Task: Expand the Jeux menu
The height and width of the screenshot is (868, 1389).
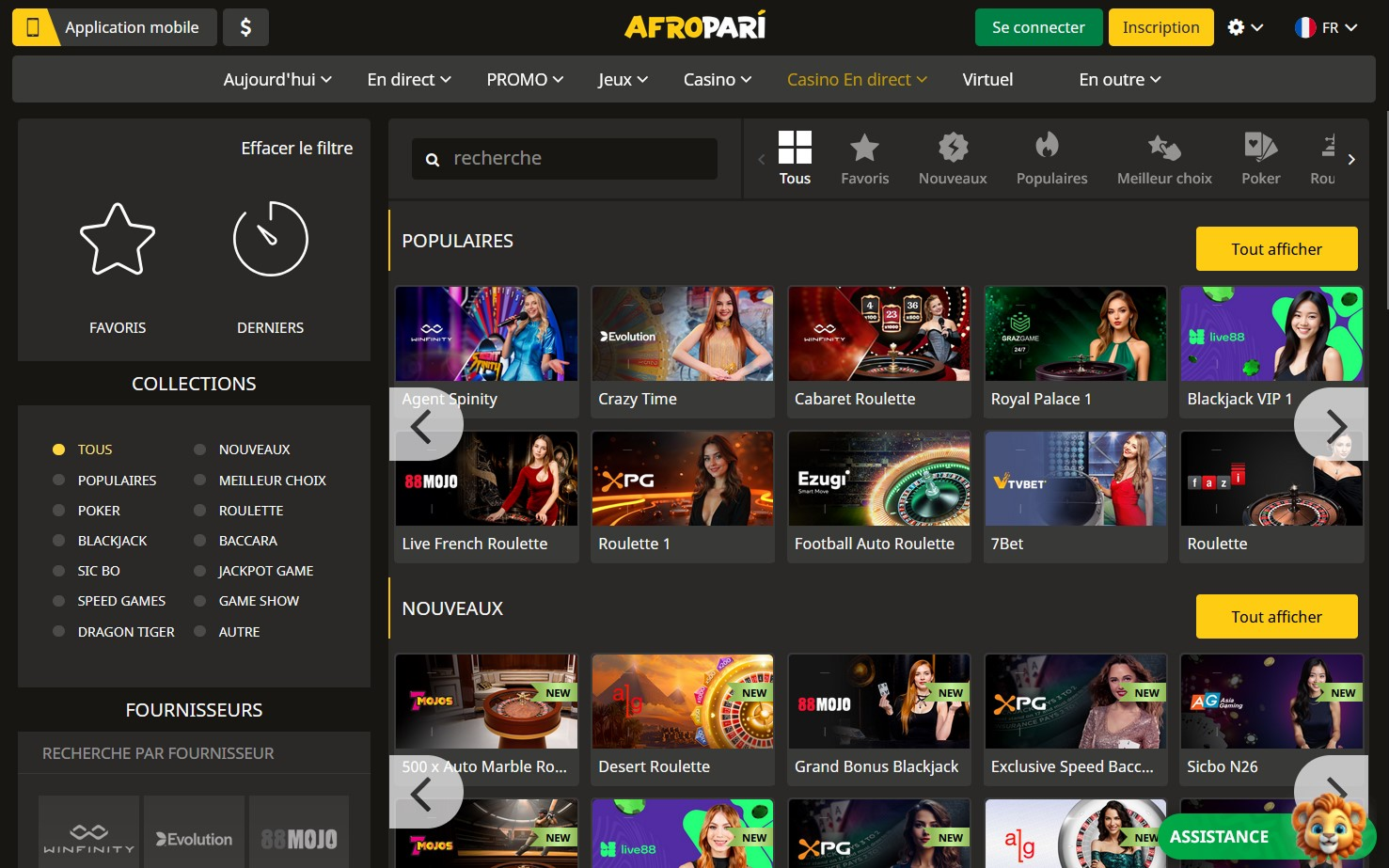Action: pyautogui.click(x=623, y=80)
